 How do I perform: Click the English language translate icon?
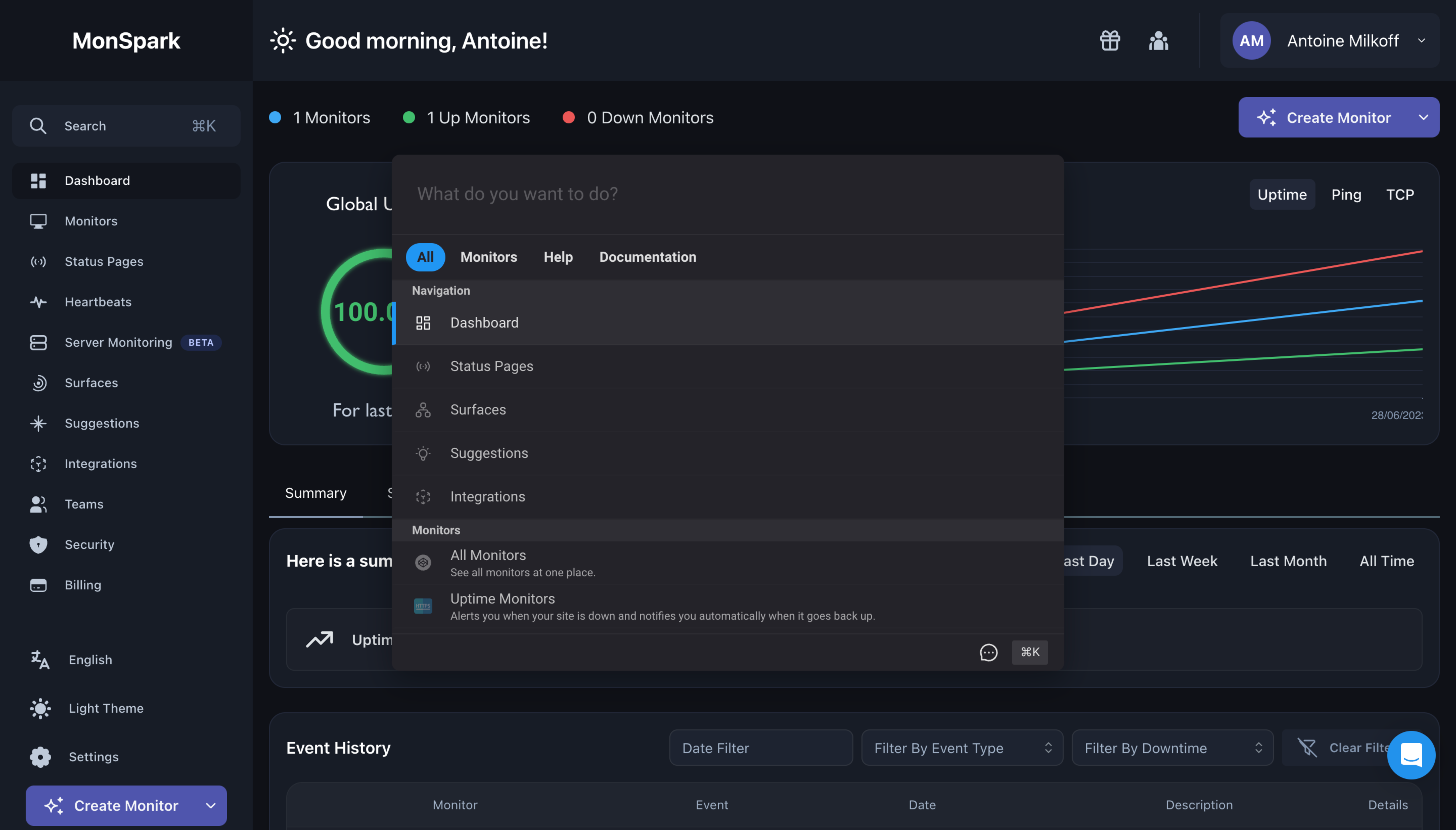click(40, 660)
